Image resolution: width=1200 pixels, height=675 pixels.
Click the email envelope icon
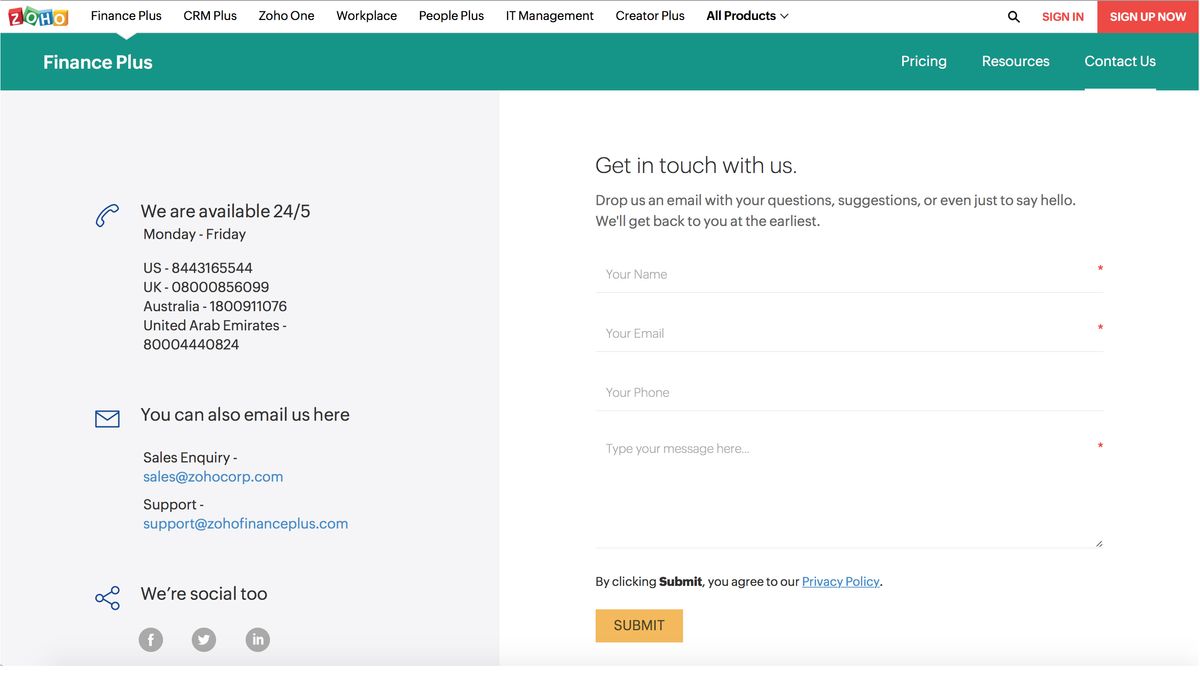pyautogui.click(x=107, y=418)
